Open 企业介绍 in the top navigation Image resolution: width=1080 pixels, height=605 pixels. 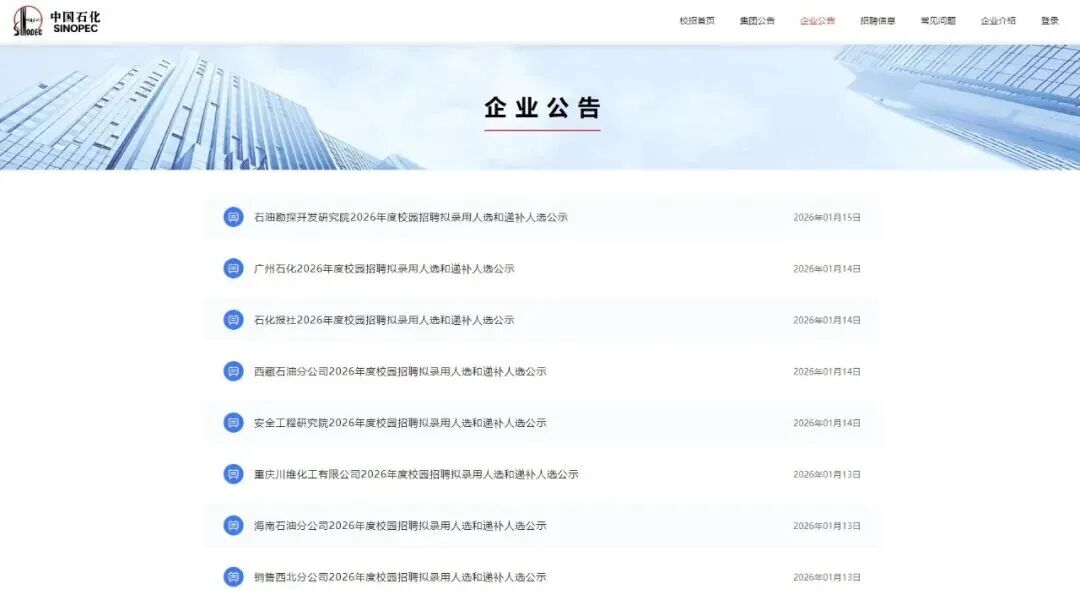(998, 21)
